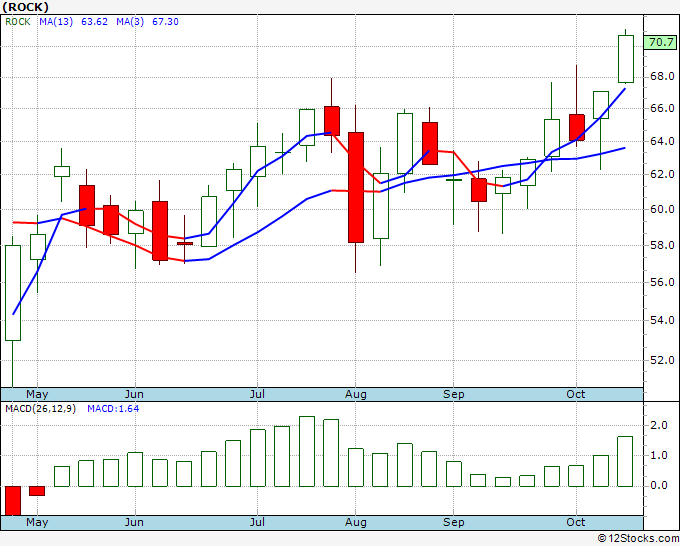Image resolution: width=680 pixels, height=546 pixels.
Task: Click the 60.0 price axis label
Action: tap(662, 209)
